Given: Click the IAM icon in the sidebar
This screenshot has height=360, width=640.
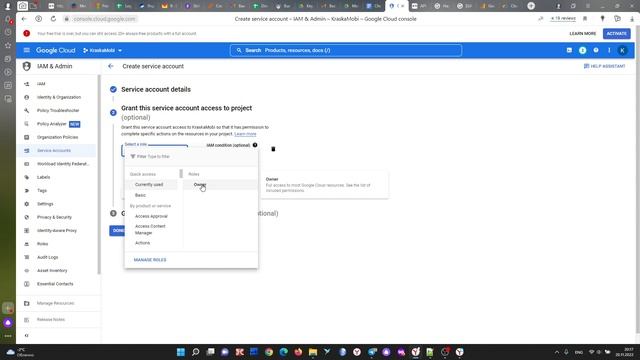Looking at the screenshot, I should pyautogui.click(x=27, y=84).
